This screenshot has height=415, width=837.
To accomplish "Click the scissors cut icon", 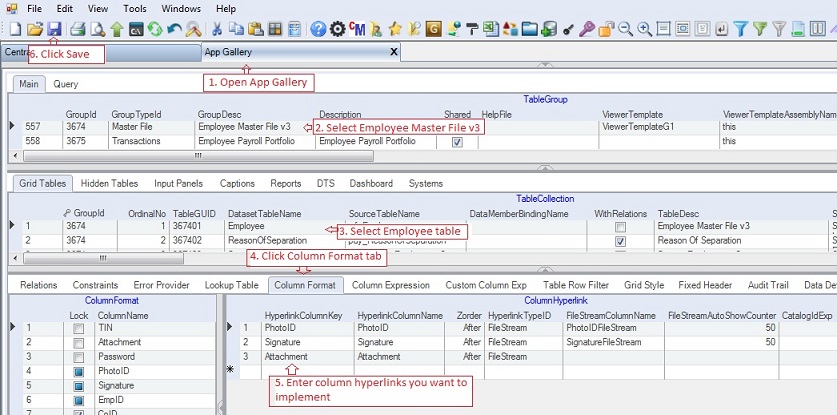I will (217, 29).
